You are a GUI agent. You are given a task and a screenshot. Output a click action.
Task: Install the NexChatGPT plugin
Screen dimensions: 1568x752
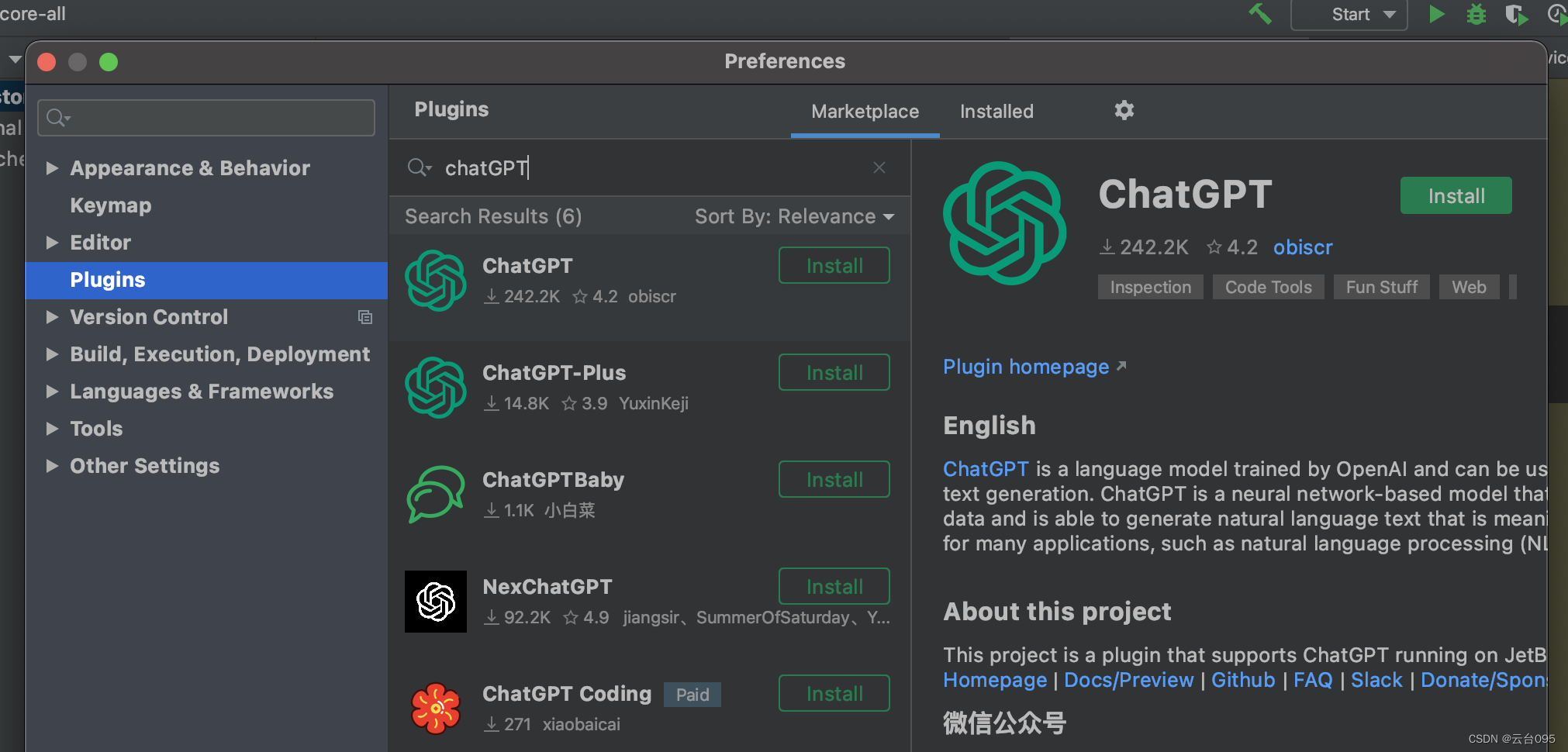pos(834,587)
